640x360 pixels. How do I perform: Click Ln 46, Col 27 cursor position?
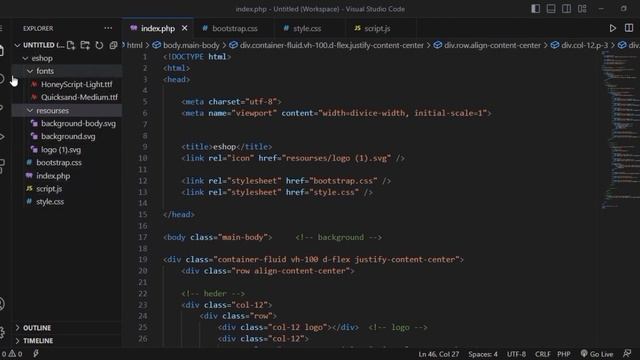pos(438,354)
